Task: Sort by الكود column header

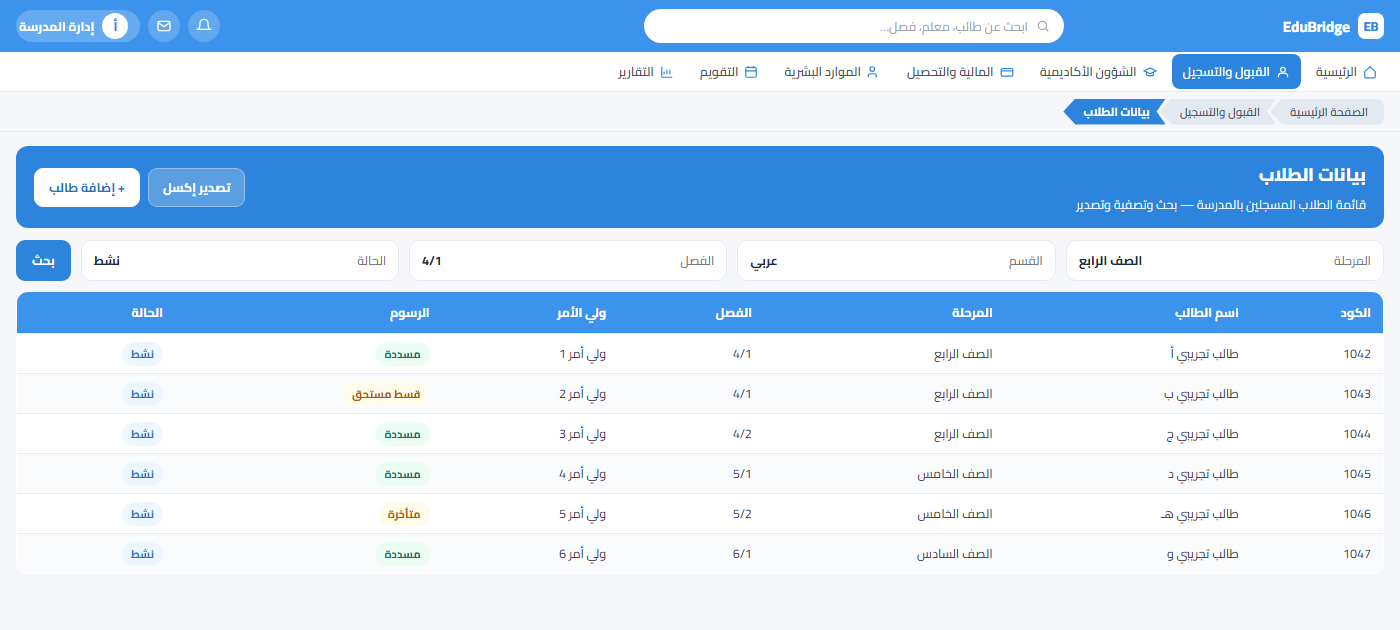Action: [x=1355, y=313]
